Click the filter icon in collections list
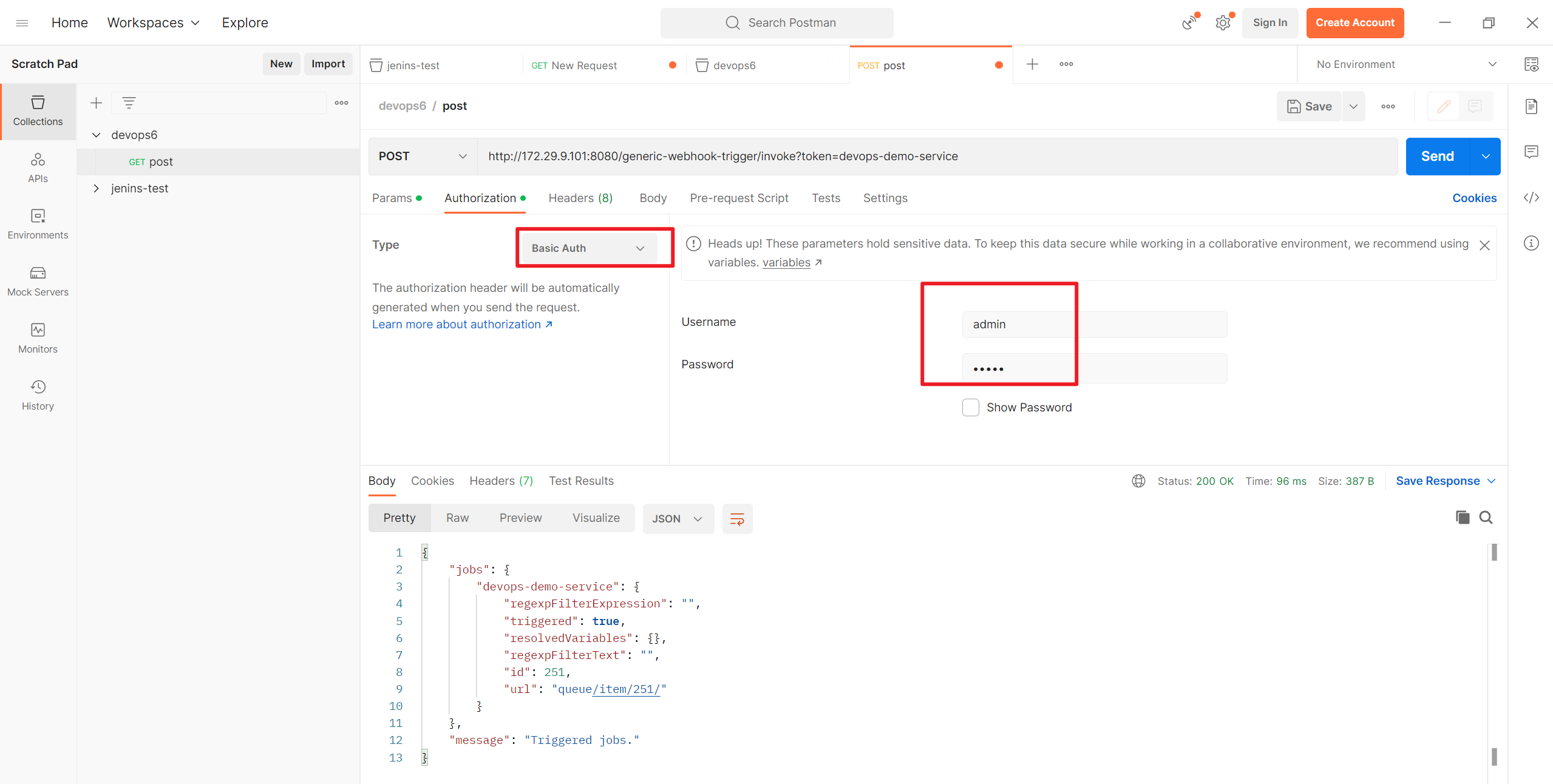The width and height of the screenshot is (1553, 784). 129,103
